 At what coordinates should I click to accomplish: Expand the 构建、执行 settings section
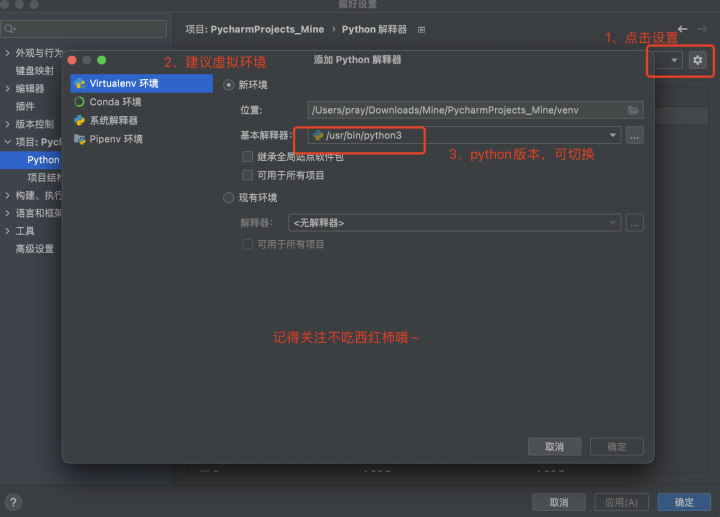[x=7, y=195]
